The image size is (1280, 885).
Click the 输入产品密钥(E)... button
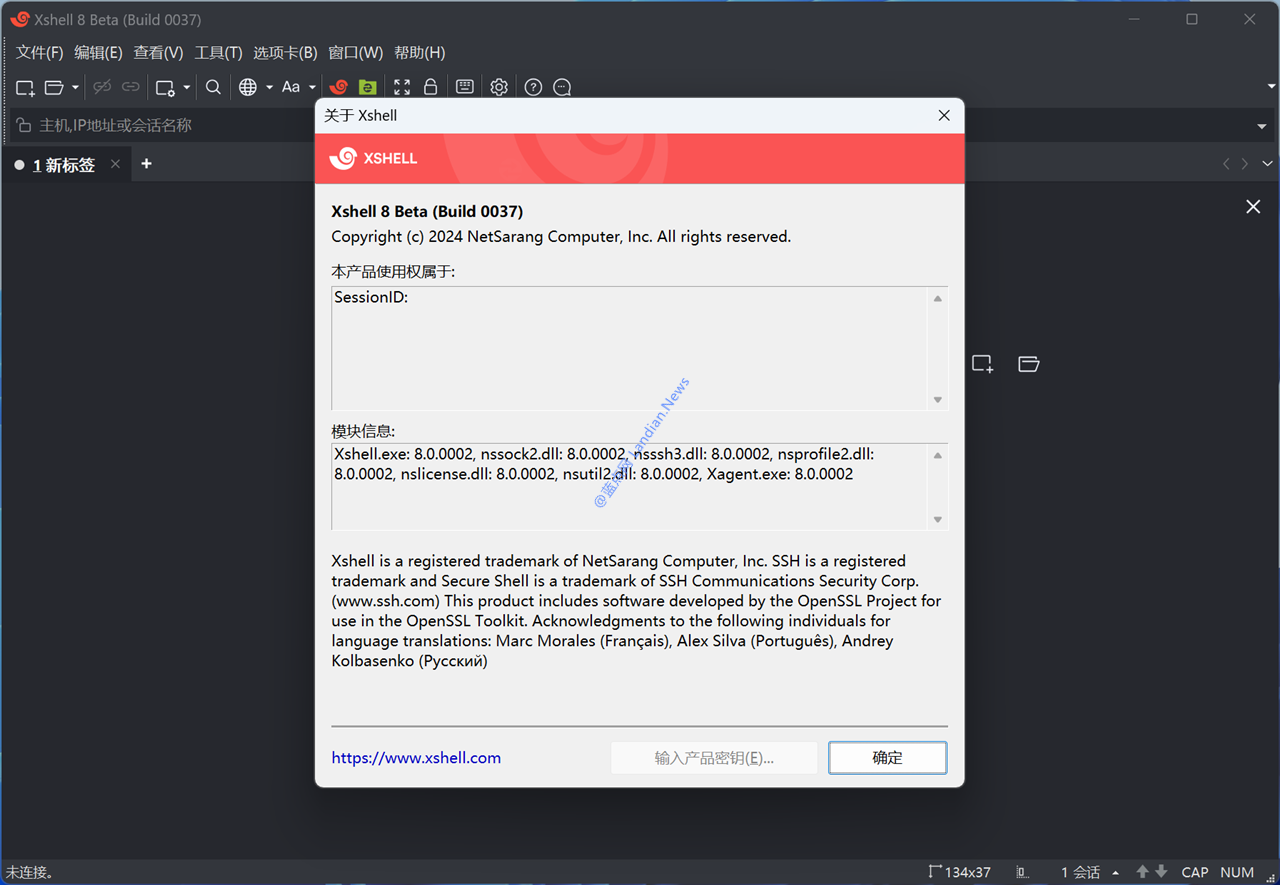coord(714,758)
